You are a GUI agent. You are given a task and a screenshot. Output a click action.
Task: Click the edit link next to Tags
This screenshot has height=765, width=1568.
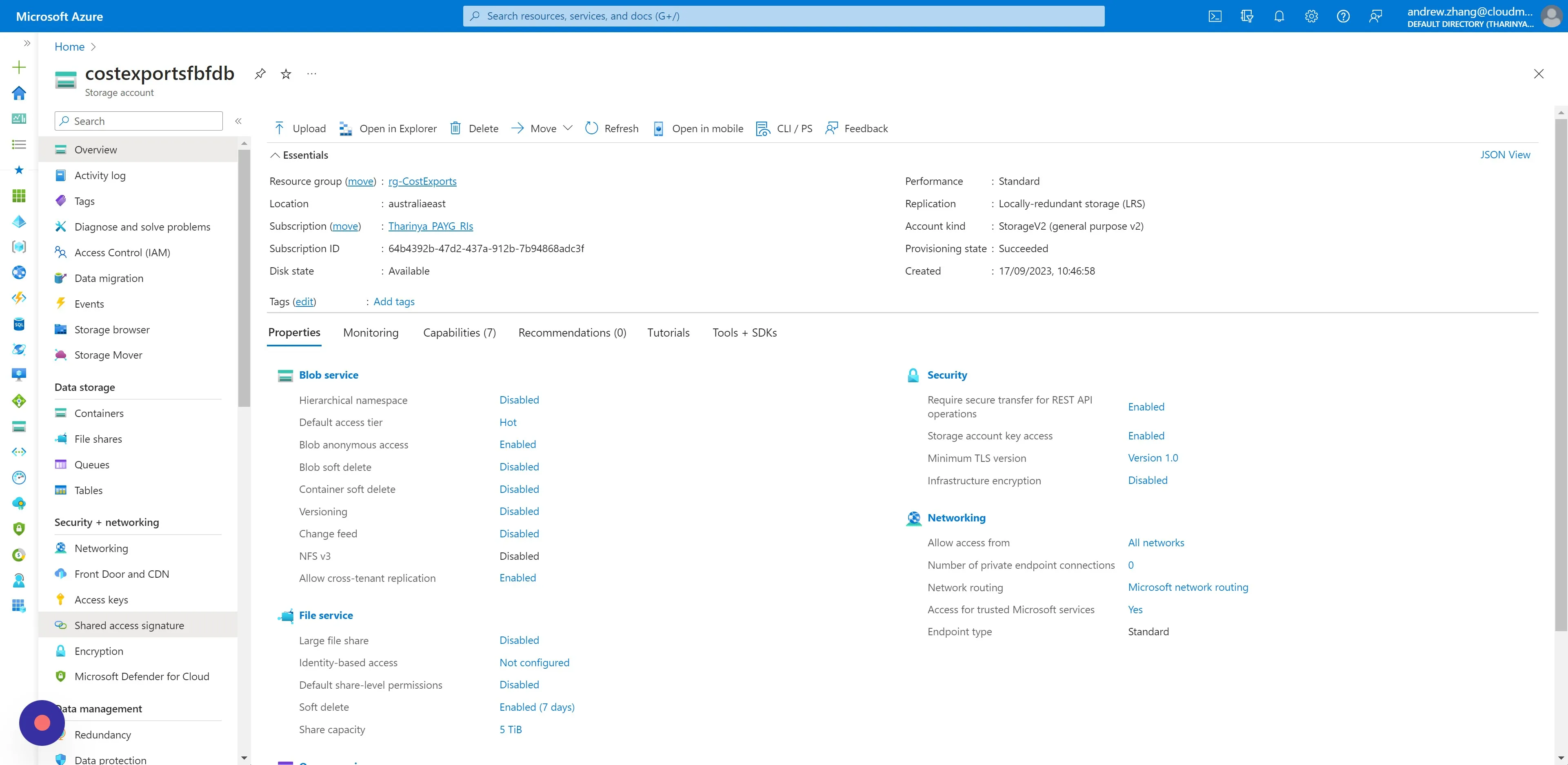(304, 301)
